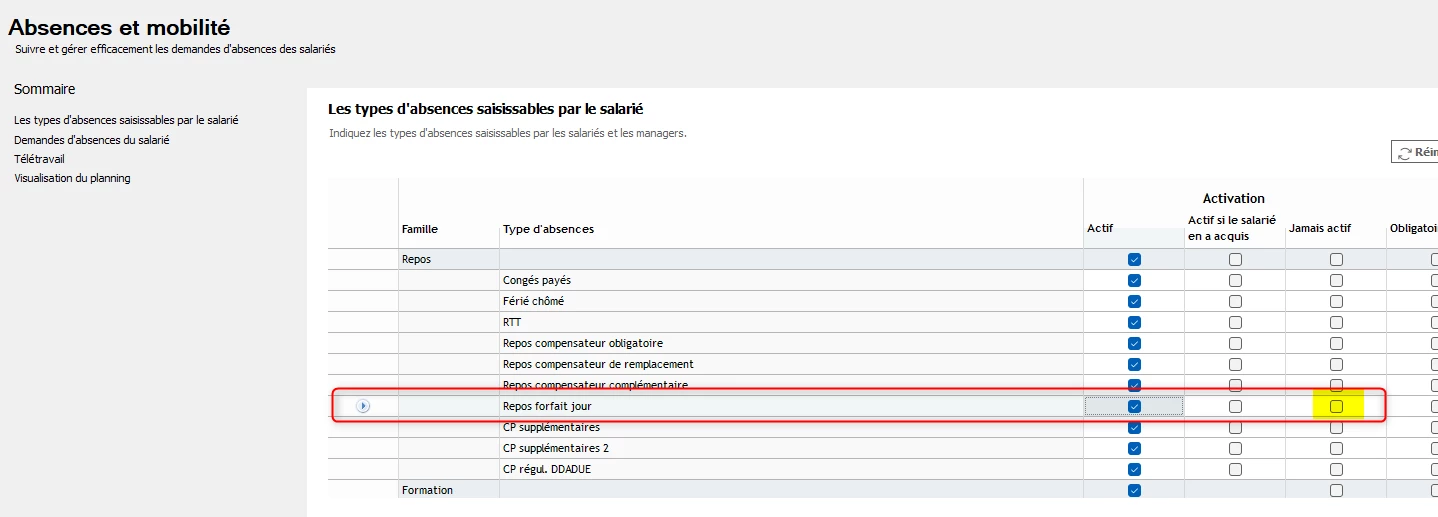Open 'Visualisation du planning' in Sommaire
The image size is (1438, 517).
(72, 178)
